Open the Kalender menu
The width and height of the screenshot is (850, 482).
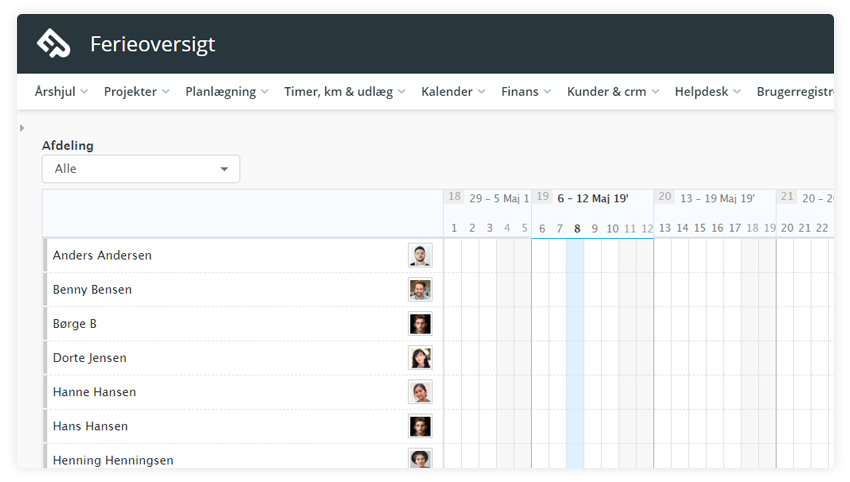pyautogui.click(x=453, y=92)
